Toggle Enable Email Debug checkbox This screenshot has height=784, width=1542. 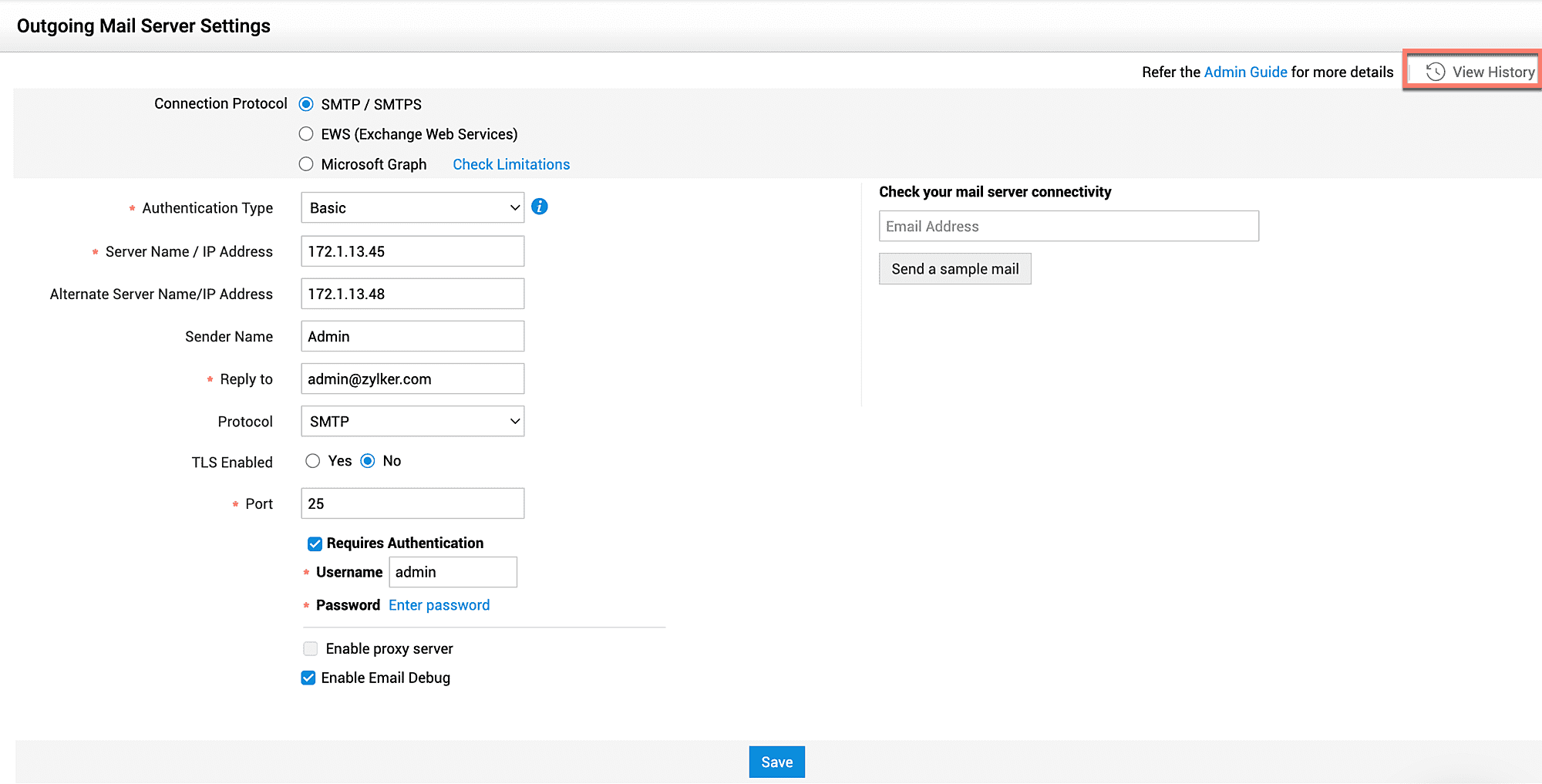tap(308, 678)
